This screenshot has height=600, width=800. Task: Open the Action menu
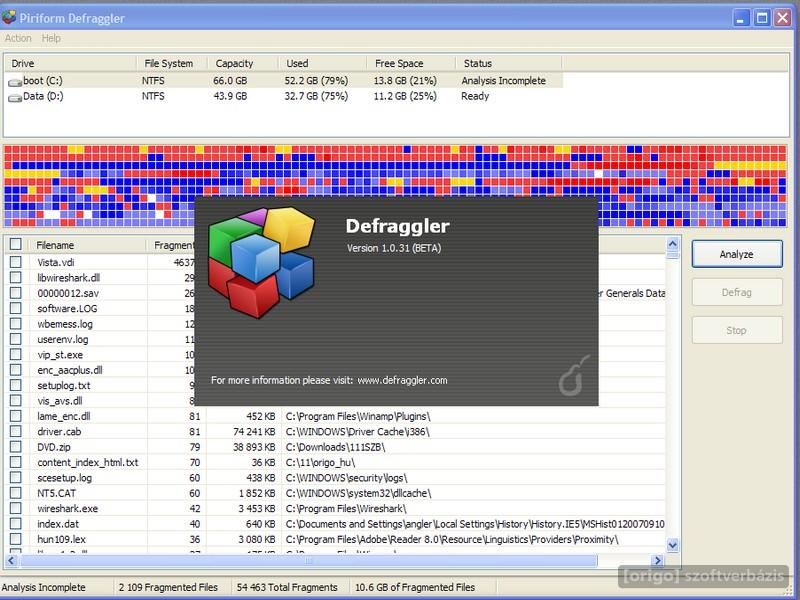tap(18, 38)
